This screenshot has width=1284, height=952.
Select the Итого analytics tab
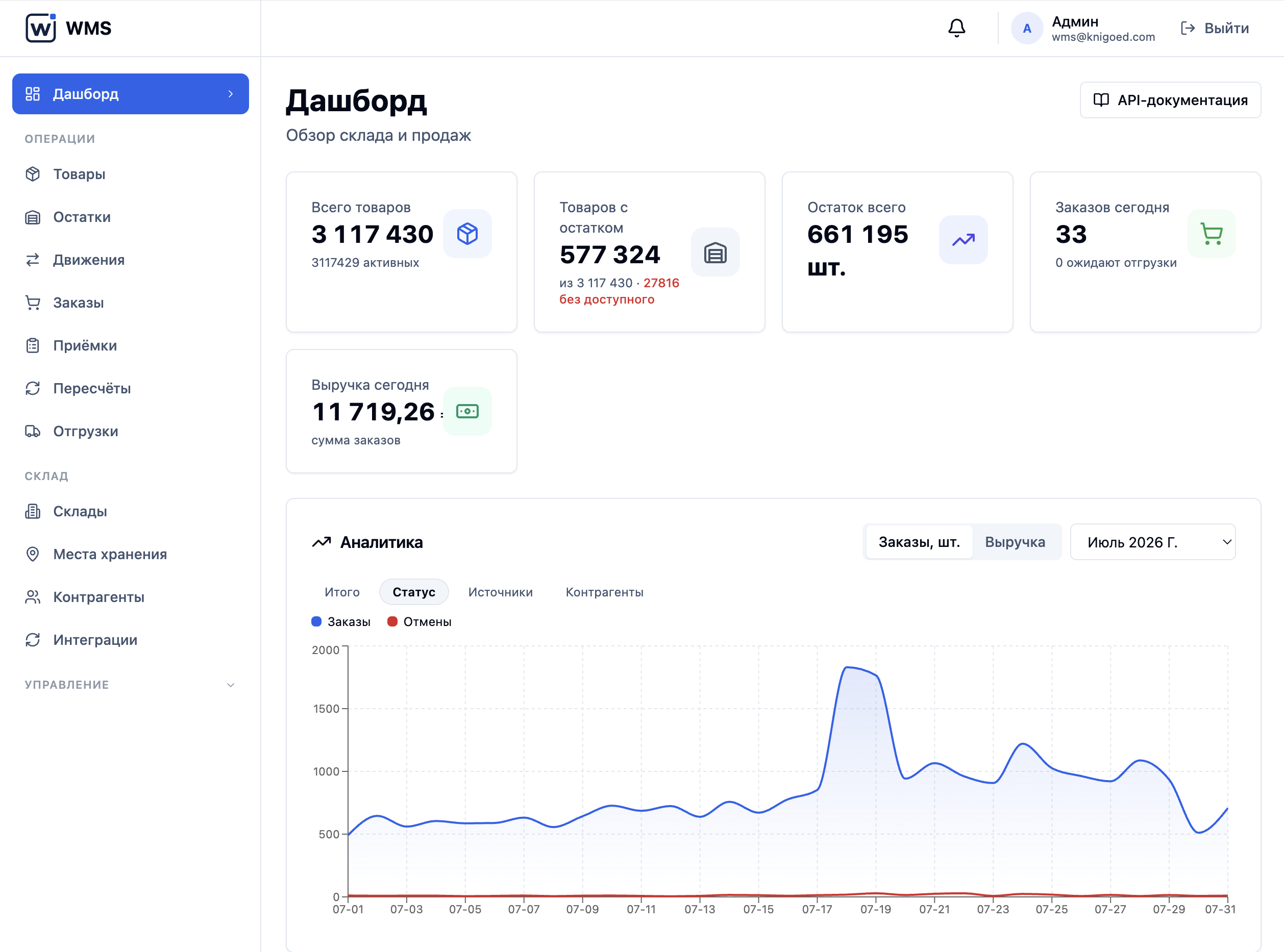(x=342, y=592)
